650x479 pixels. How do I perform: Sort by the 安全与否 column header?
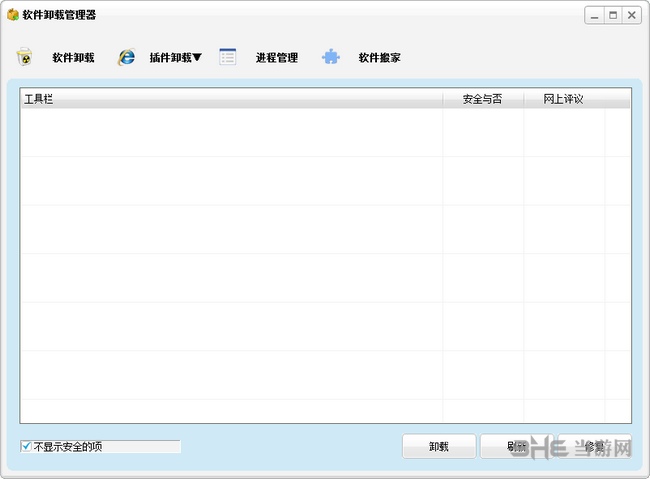click(483, 99)
